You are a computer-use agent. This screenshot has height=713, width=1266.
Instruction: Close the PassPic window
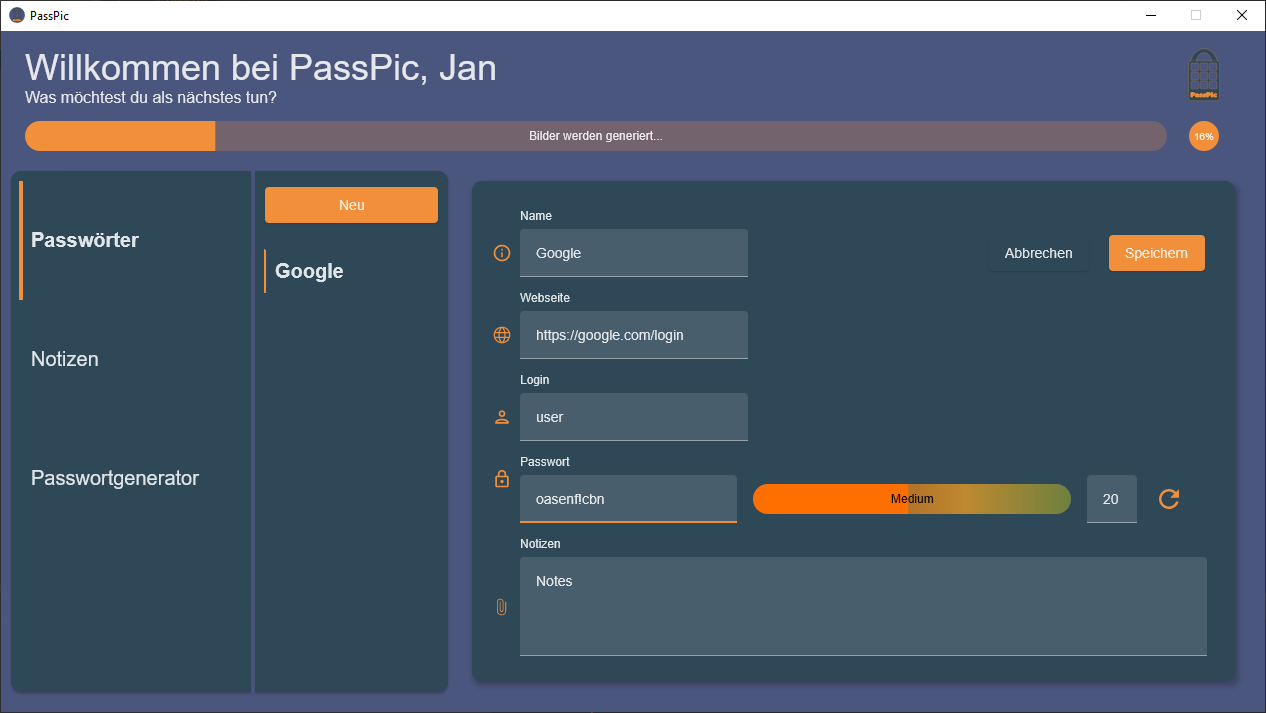click(1242, 15)
